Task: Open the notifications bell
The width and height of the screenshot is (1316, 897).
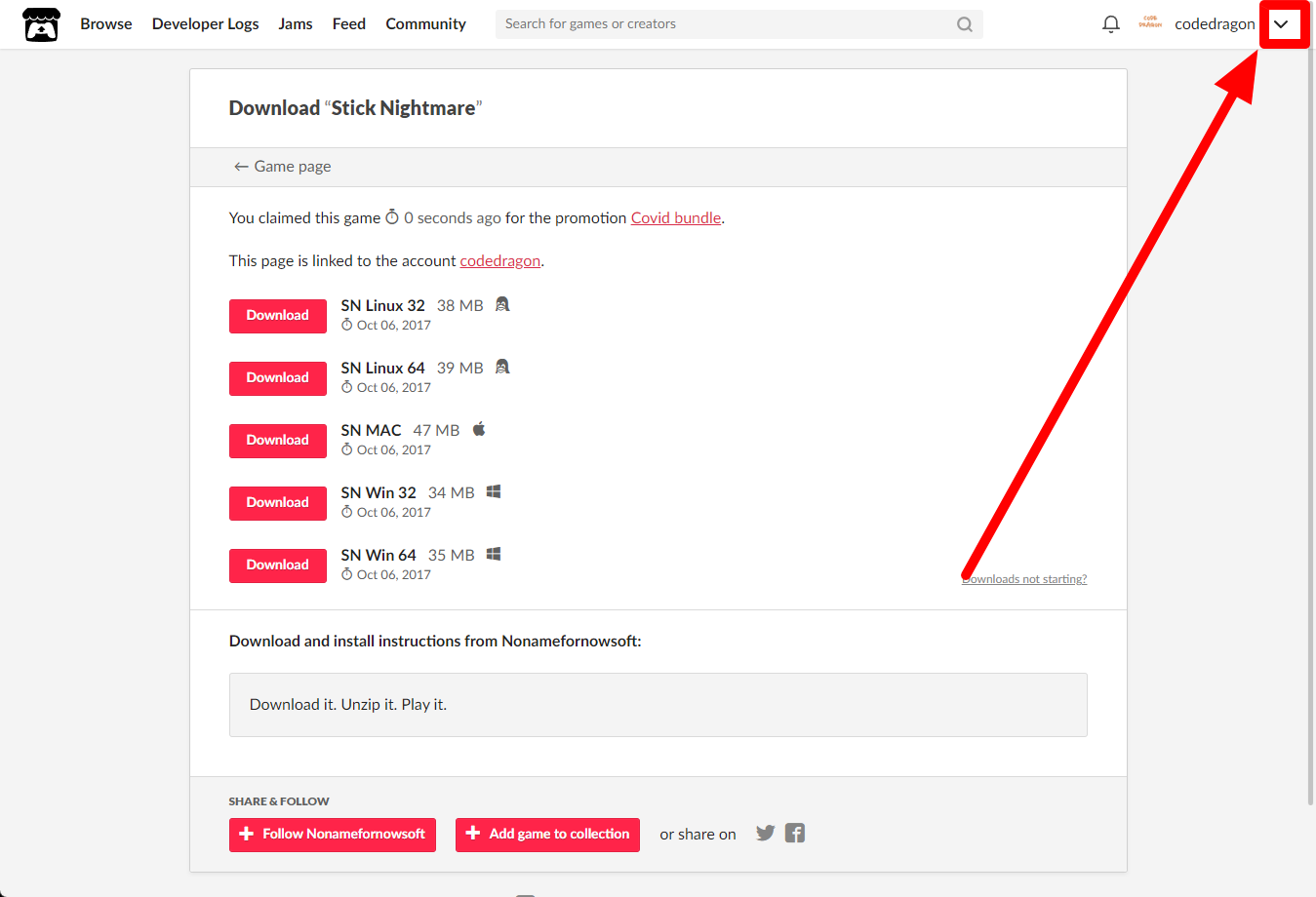Action: (x=1110, y=24)
